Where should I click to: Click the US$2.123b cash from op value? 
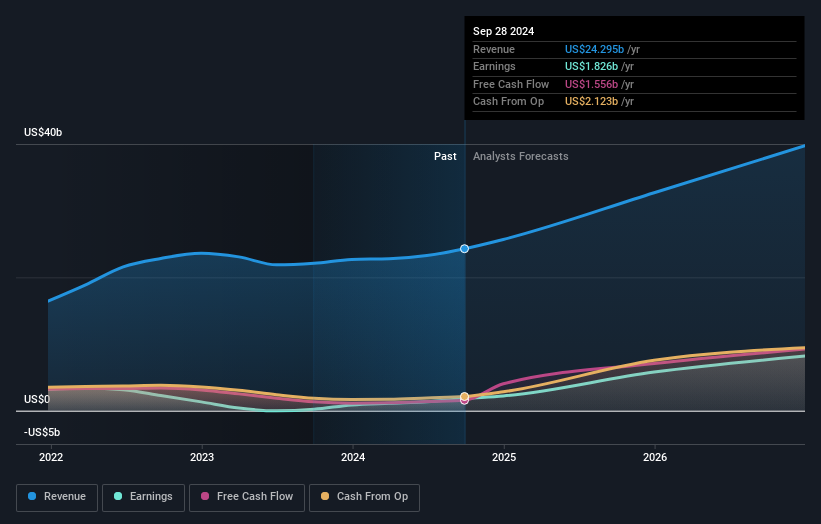[591, 102]
